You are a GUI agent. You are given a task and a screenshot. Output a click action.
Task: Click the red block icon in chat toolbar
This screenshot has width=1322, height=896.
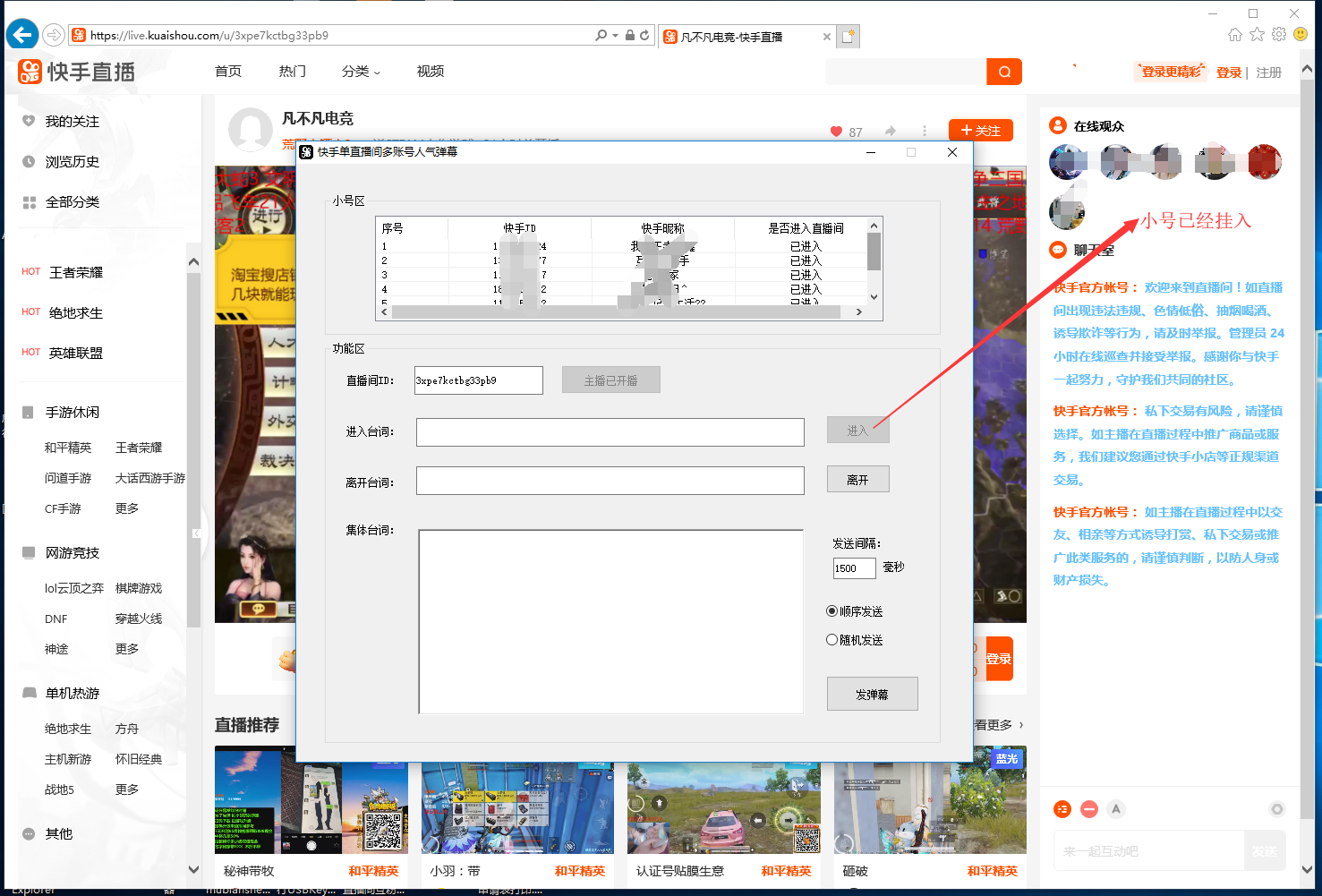pyautogui.click(x=1089, y=809)
